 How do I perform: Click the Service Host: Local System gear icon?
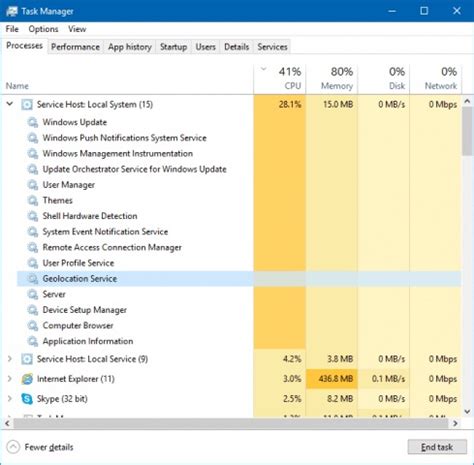click(x=27, y=105)
